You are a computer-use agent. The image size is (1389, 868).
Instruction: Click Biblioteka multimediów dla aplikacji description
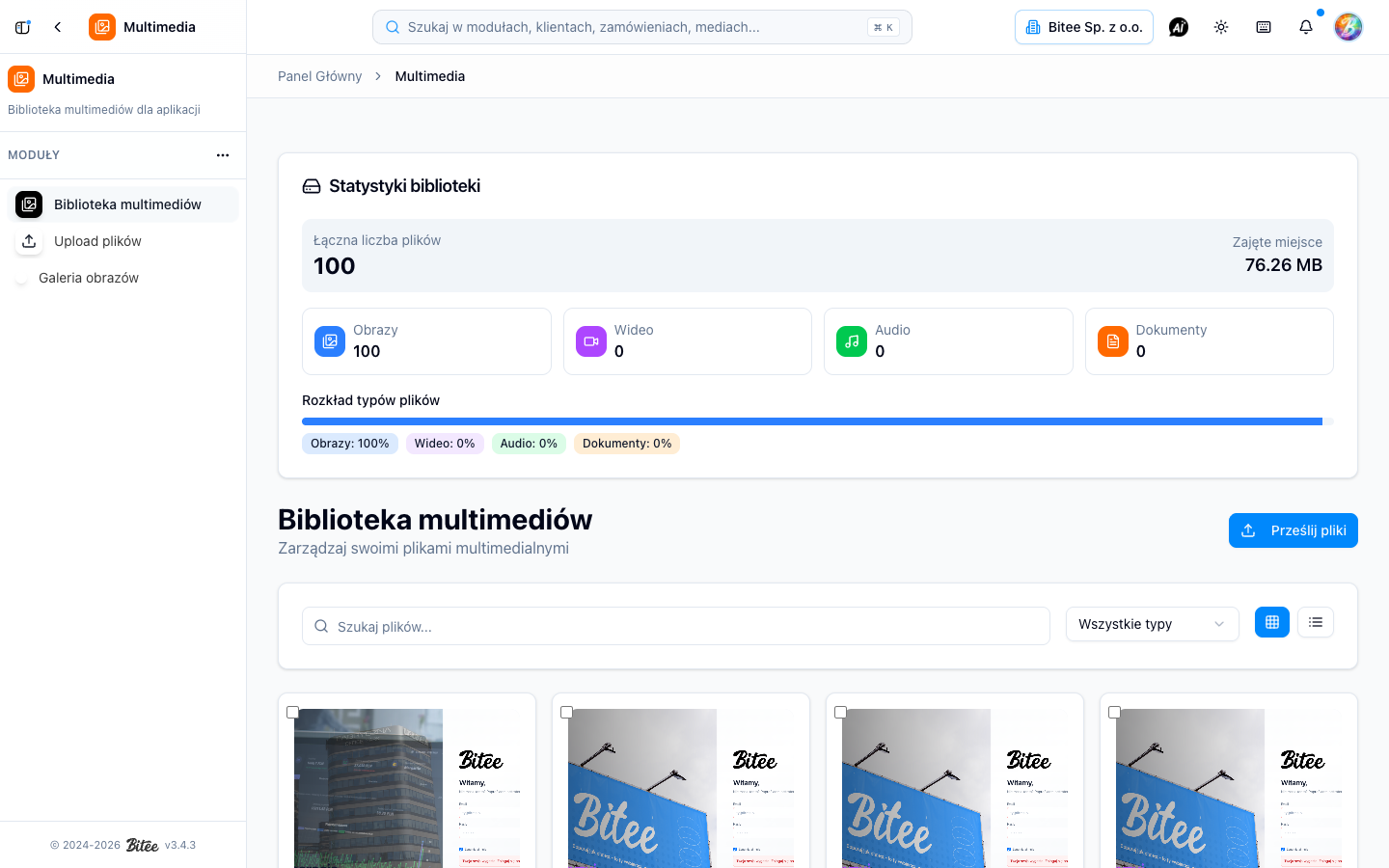104,110
